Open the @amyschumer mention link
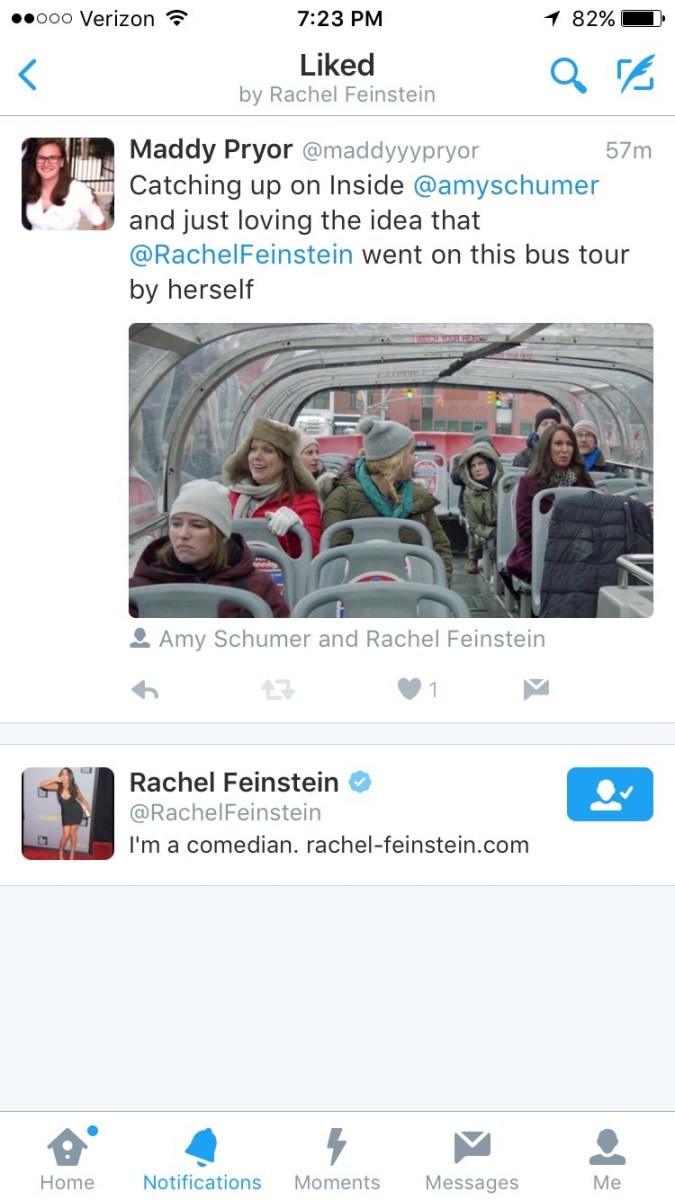Image resolution: width=675 pixels, height=1200 pixels. click(505, 185)
